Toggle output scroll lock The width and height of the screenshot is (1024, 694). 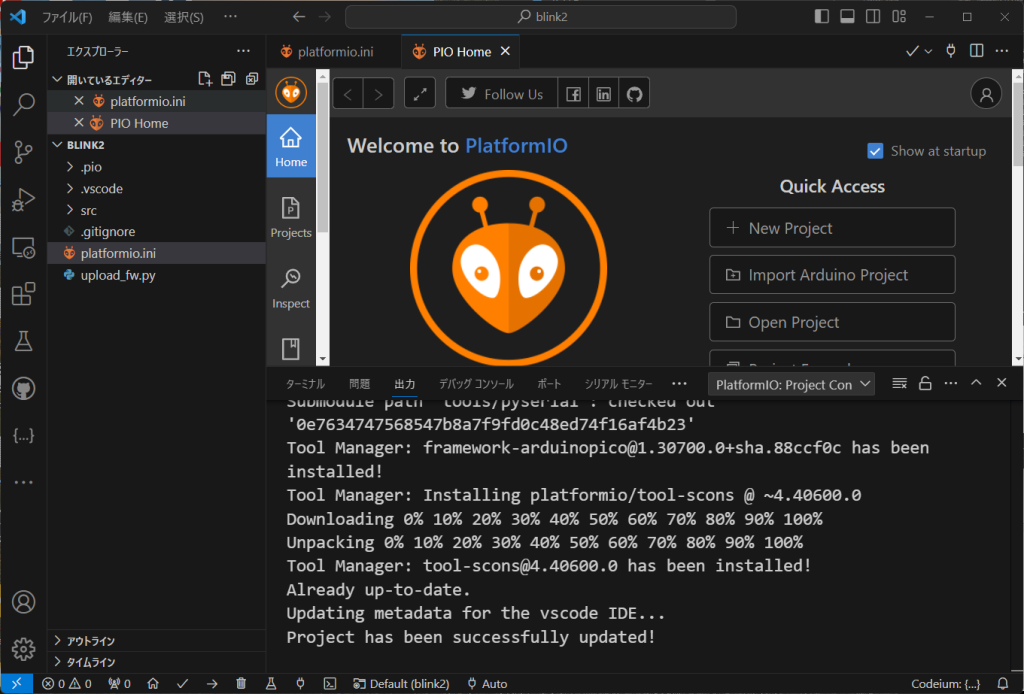pos(925,383)
